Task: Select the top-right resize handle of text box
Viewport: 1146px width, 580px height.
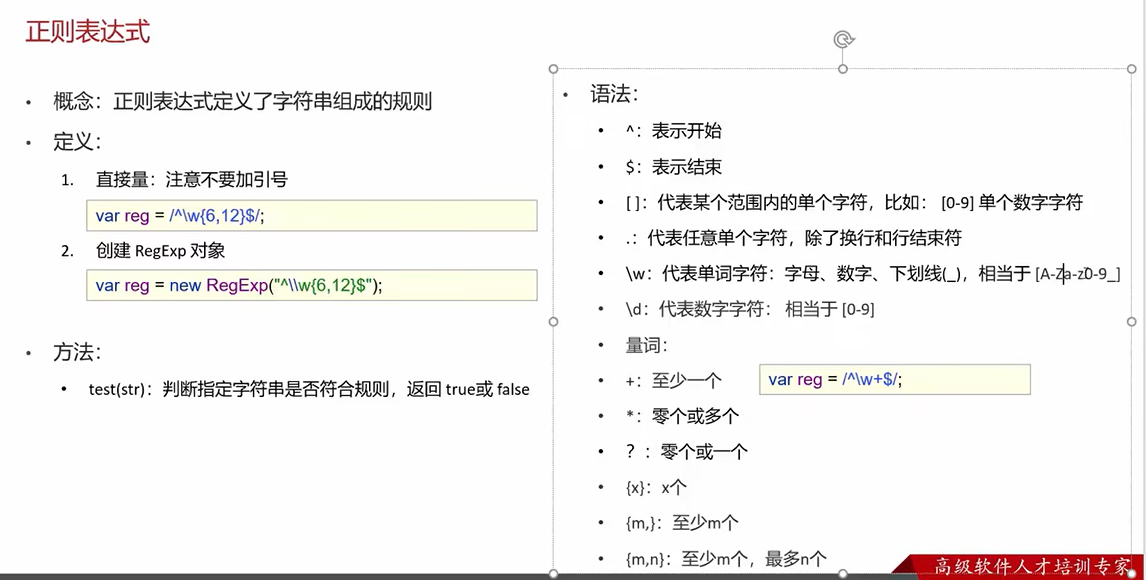Action: coord(1132,69)
